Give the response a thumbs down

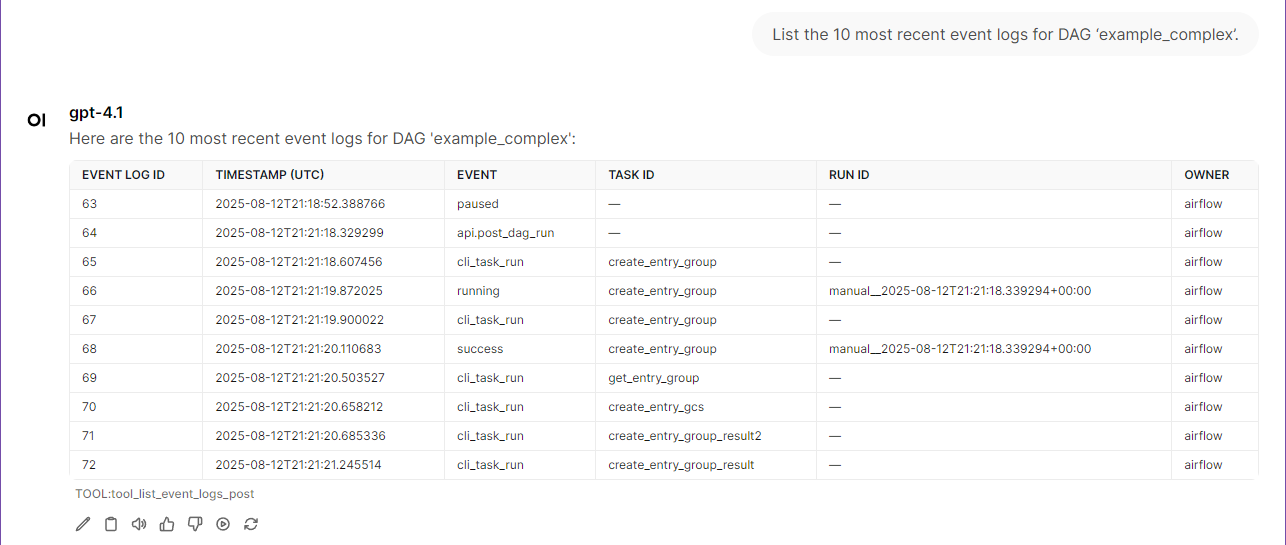tap(195, 524)
